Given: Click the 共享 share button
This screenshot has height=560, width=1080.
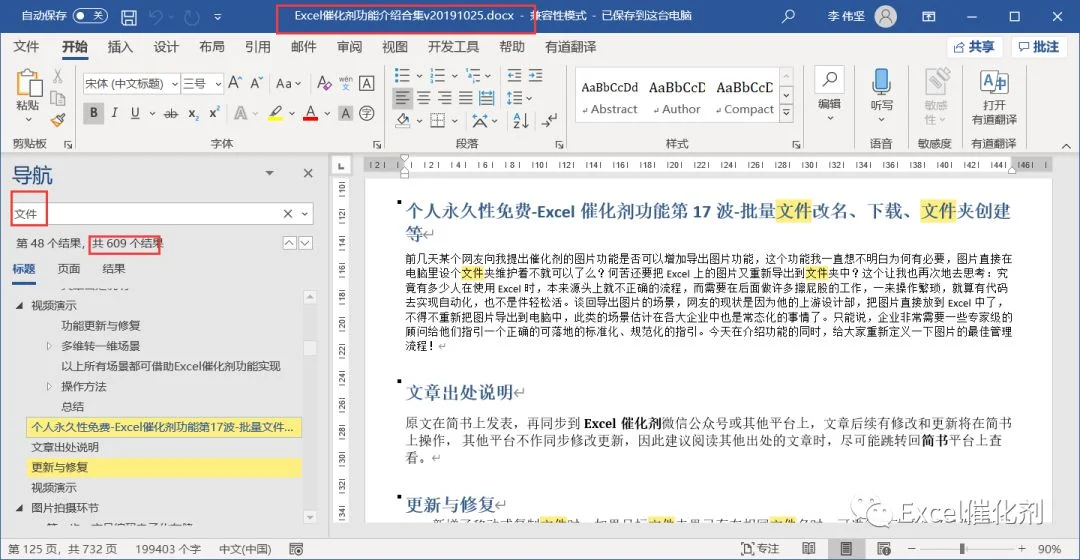Looking at the screenshot, I should (975, 47).
